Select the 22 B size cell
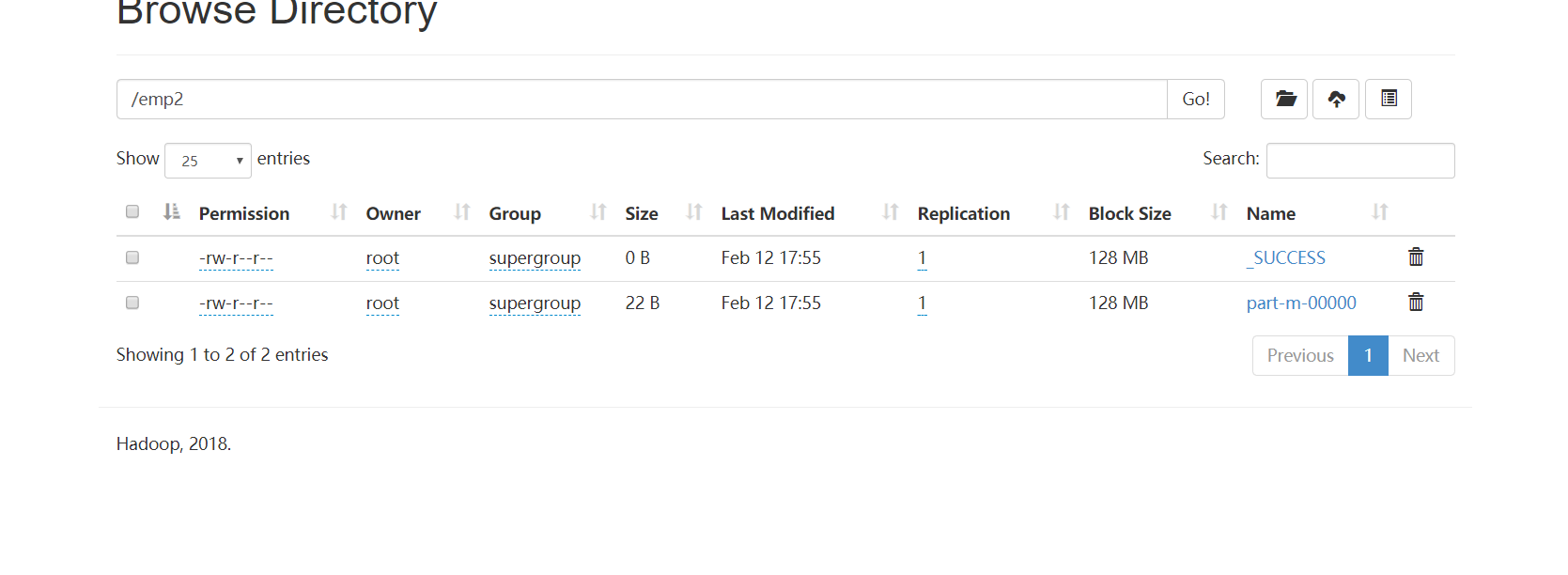Image resolution: width=1568 pixels, height=575 pixels. click(643, 303)
